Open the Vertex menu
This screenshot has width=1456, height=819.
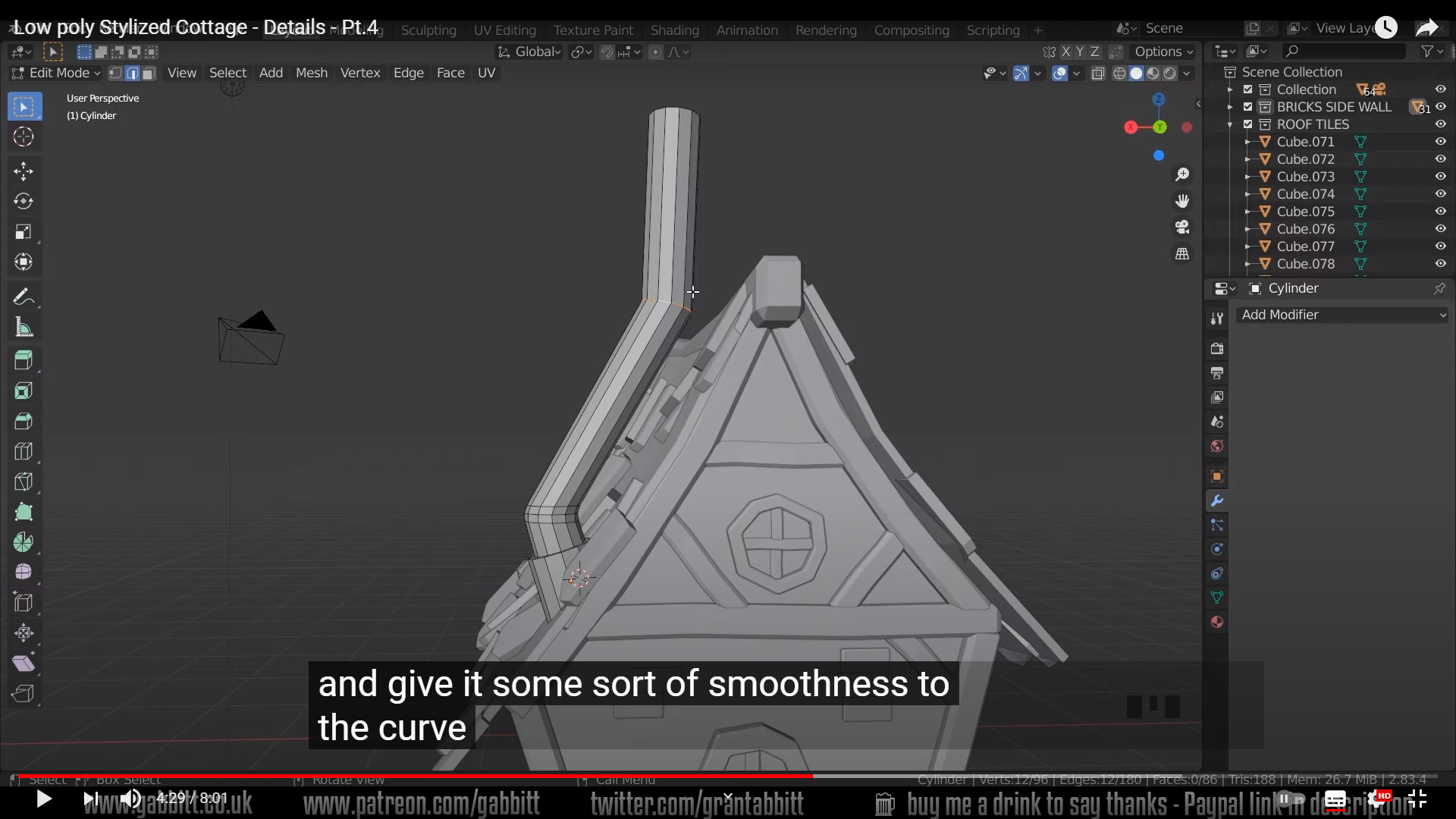(359, 73)
